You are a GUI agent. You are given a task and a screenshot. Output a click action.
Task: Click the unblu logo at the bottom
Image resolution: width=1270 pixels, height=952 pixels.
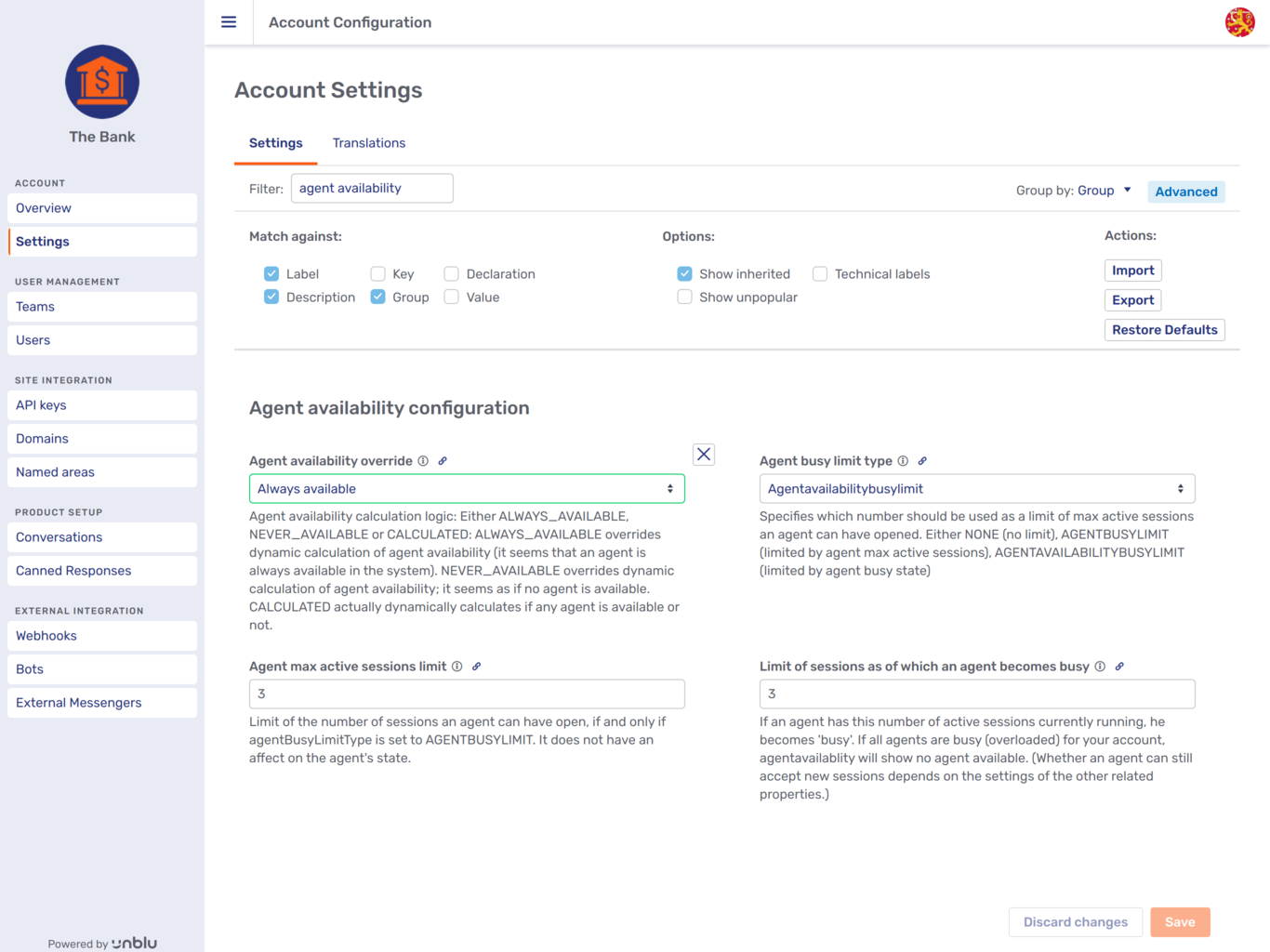134,942
